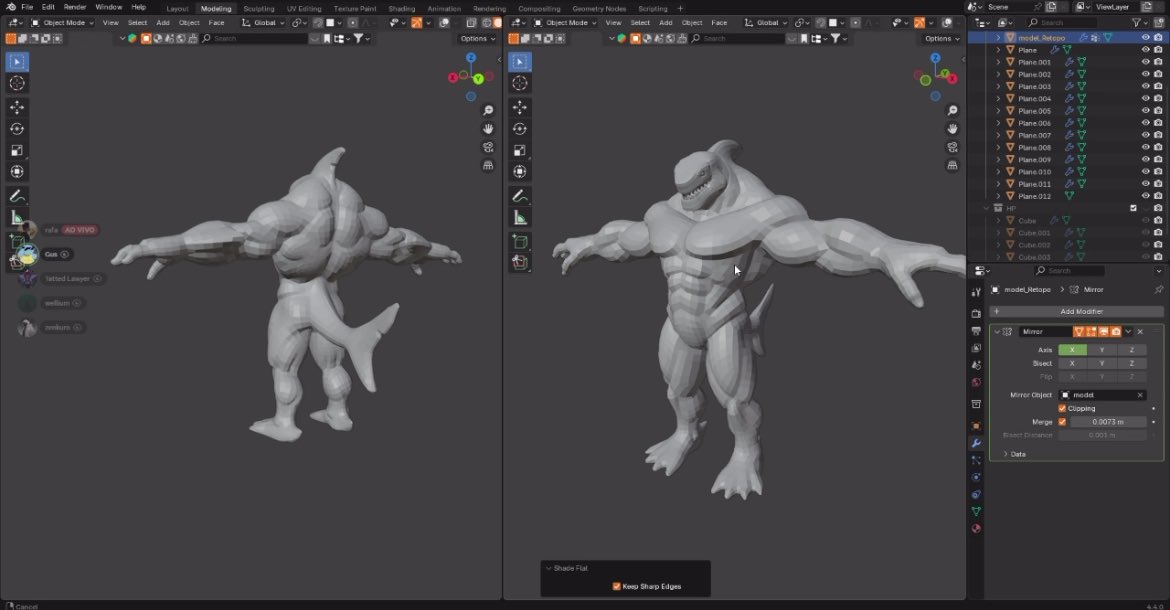Screen dimensions: 1170x610
Task: Enable Mirror Axis Y button
Action: (x=1102, y=350)
